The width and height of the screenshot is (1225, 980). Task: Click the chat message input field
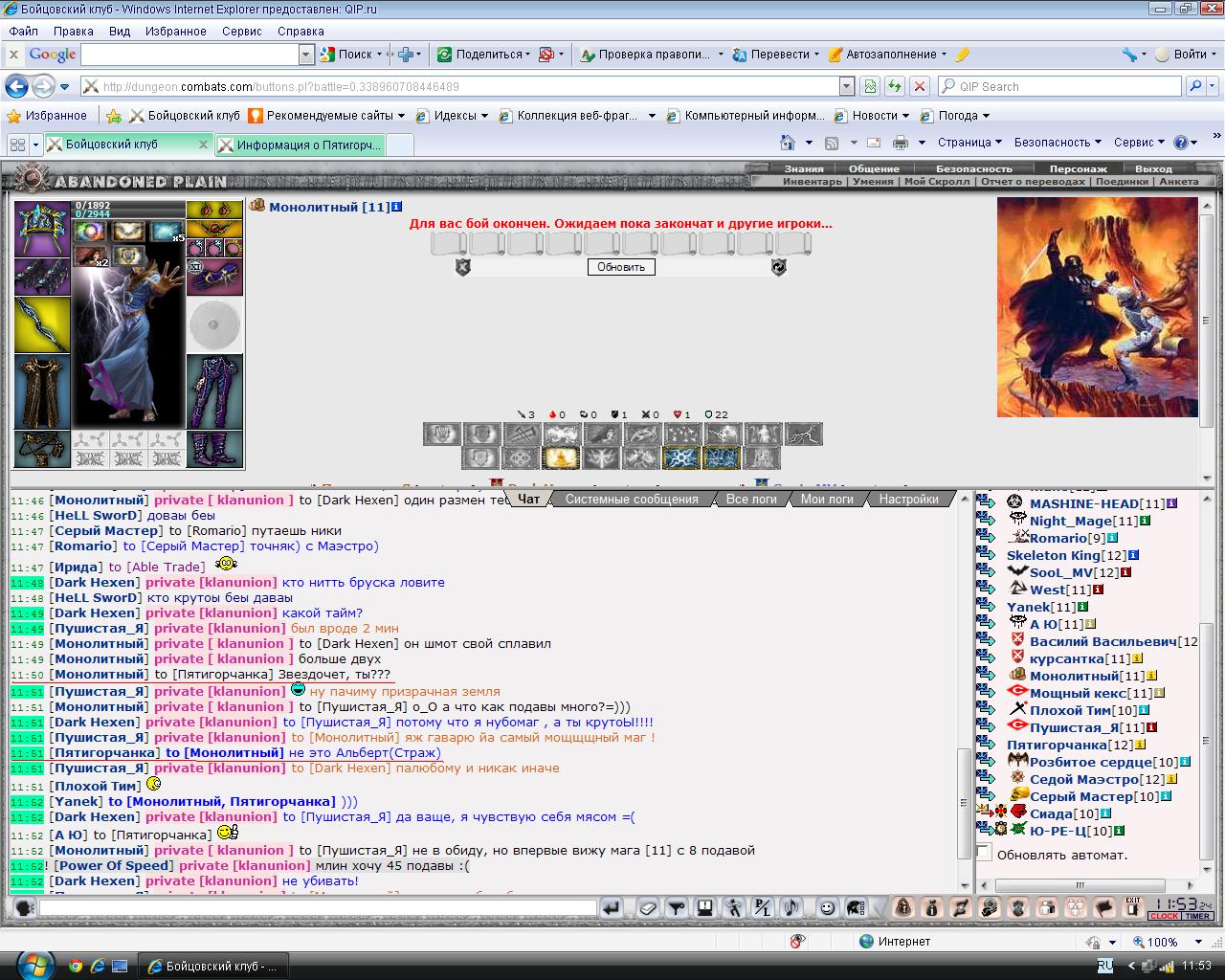click(x=318, y=907)
